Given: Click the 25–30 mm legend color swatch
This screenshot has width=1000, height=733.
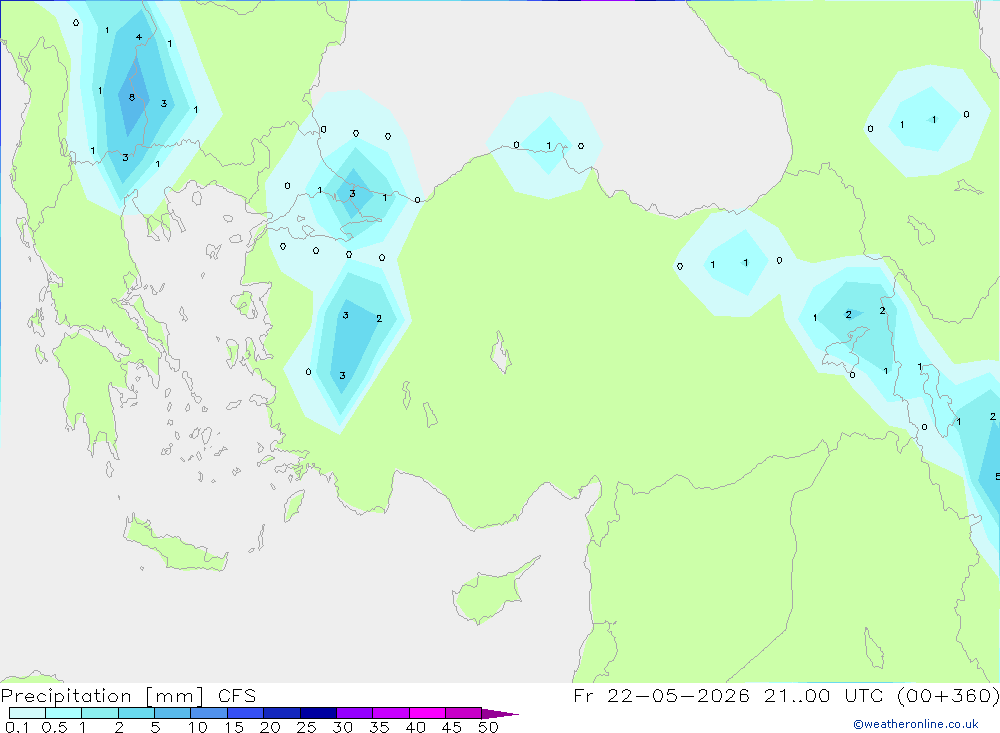Looking at the screenshot, I should pos(318,713).
